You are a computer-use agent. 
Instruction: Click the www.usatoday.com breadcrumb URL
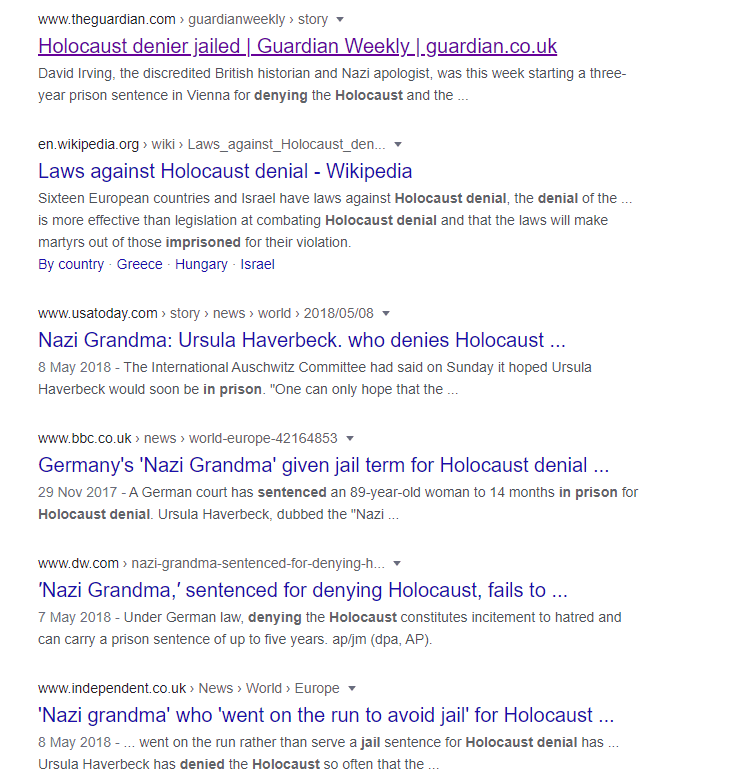click(x=206, y=313)
